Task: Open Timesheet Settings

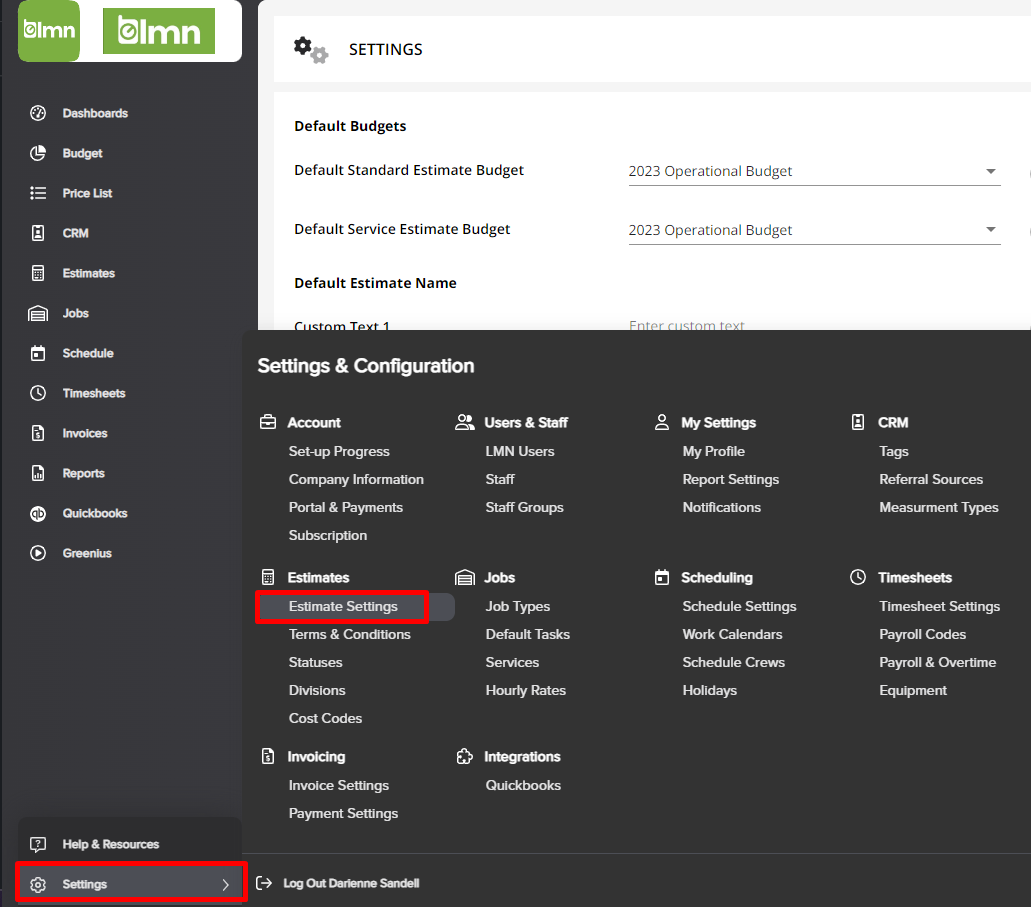Action: (x=940, y=606)
